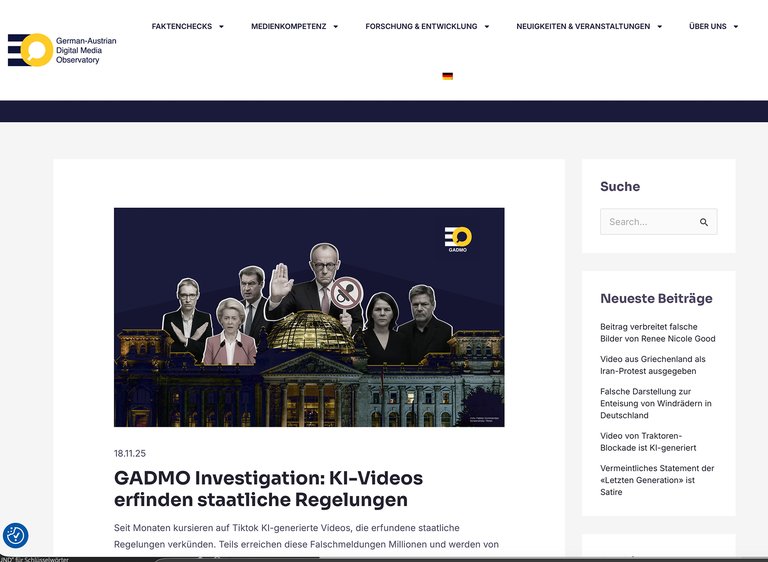Screen dimensions: 768x562
Task: Open headline GADMO Investigation: KI-Videos article
Action: 268,489
